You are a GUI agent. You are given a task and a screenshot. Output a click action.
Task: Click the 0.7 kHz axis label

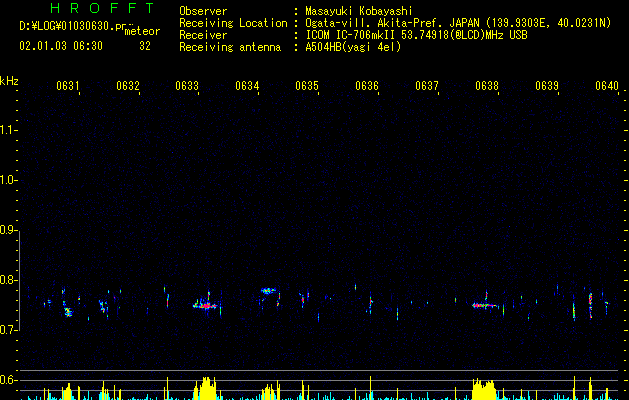[8, 330]
